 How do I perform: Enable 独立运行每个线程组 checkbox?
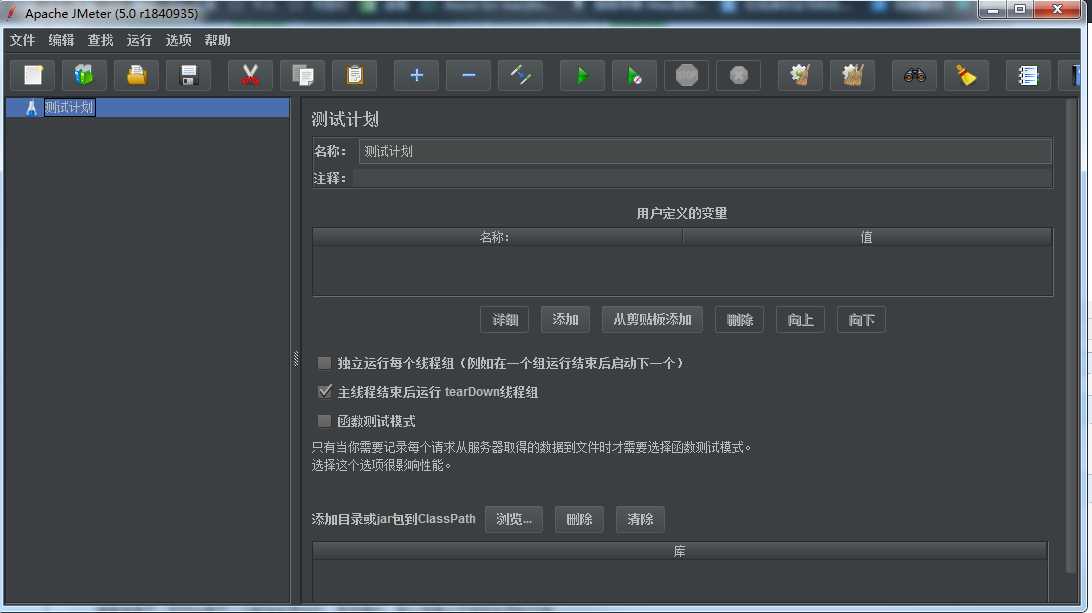pyautogui.click(x=324, y=363)
